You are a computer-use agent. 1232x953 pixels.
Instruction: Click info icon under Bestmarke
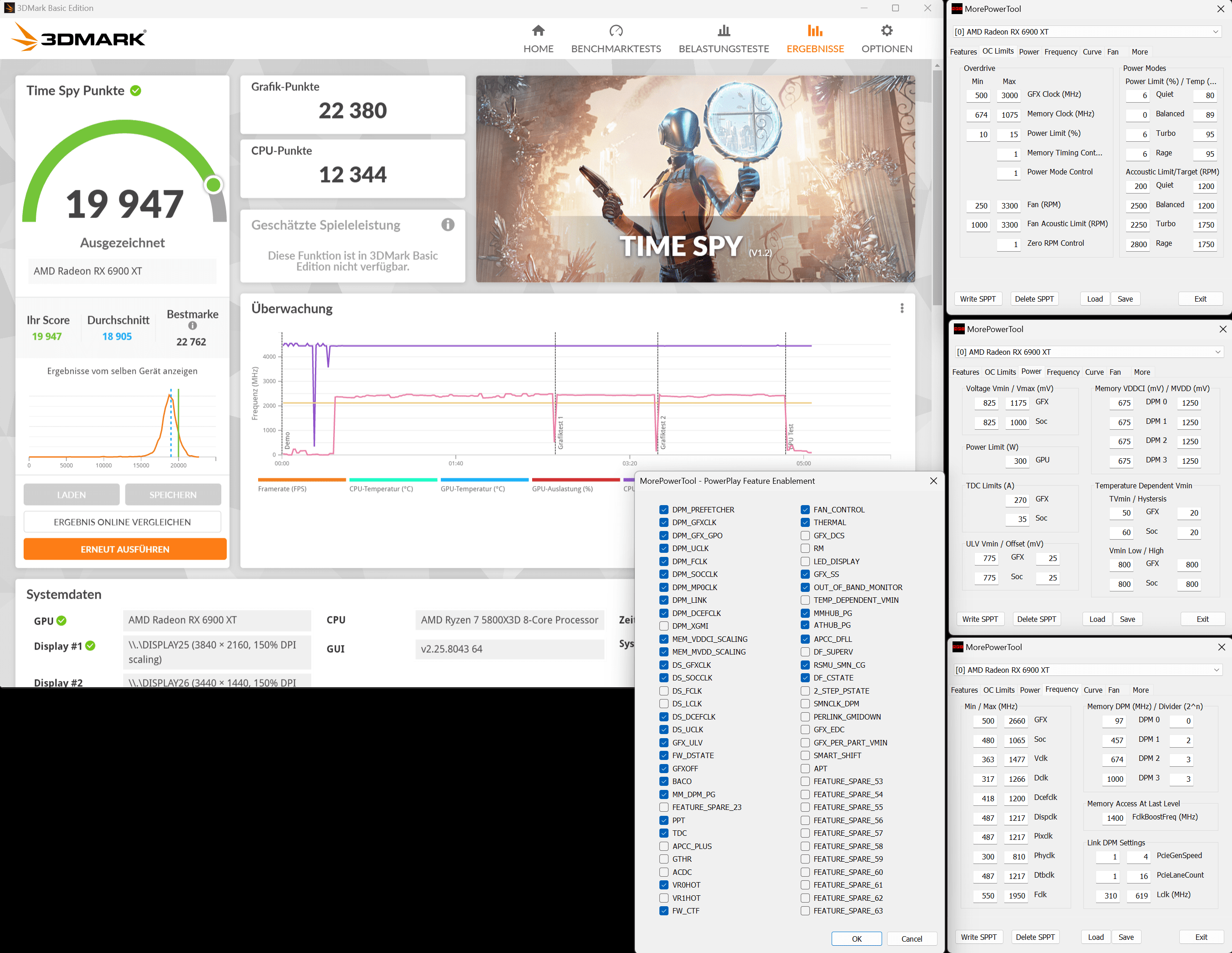(192, 325)
